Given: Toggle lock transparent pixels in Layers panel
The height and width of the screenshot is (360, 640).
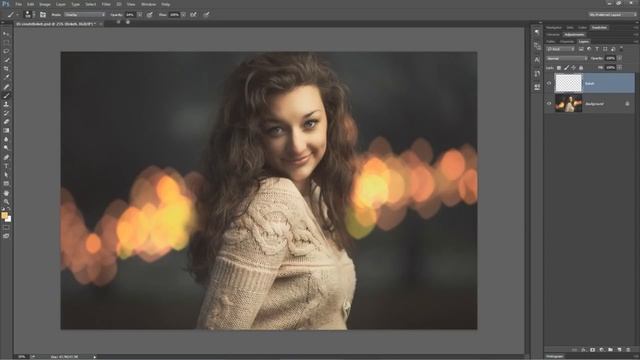Looking at the screenshot, I should coord(559,68).
